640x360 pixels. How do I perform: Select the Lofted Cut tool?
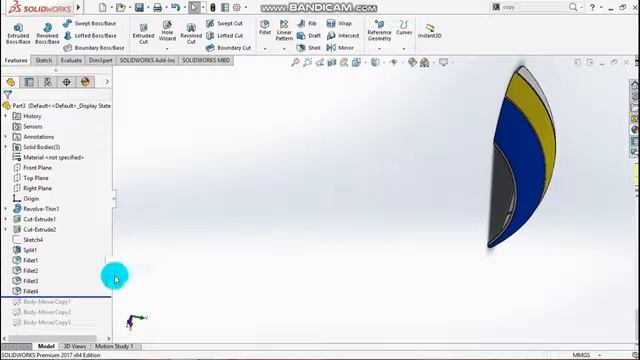coord(224,36)
